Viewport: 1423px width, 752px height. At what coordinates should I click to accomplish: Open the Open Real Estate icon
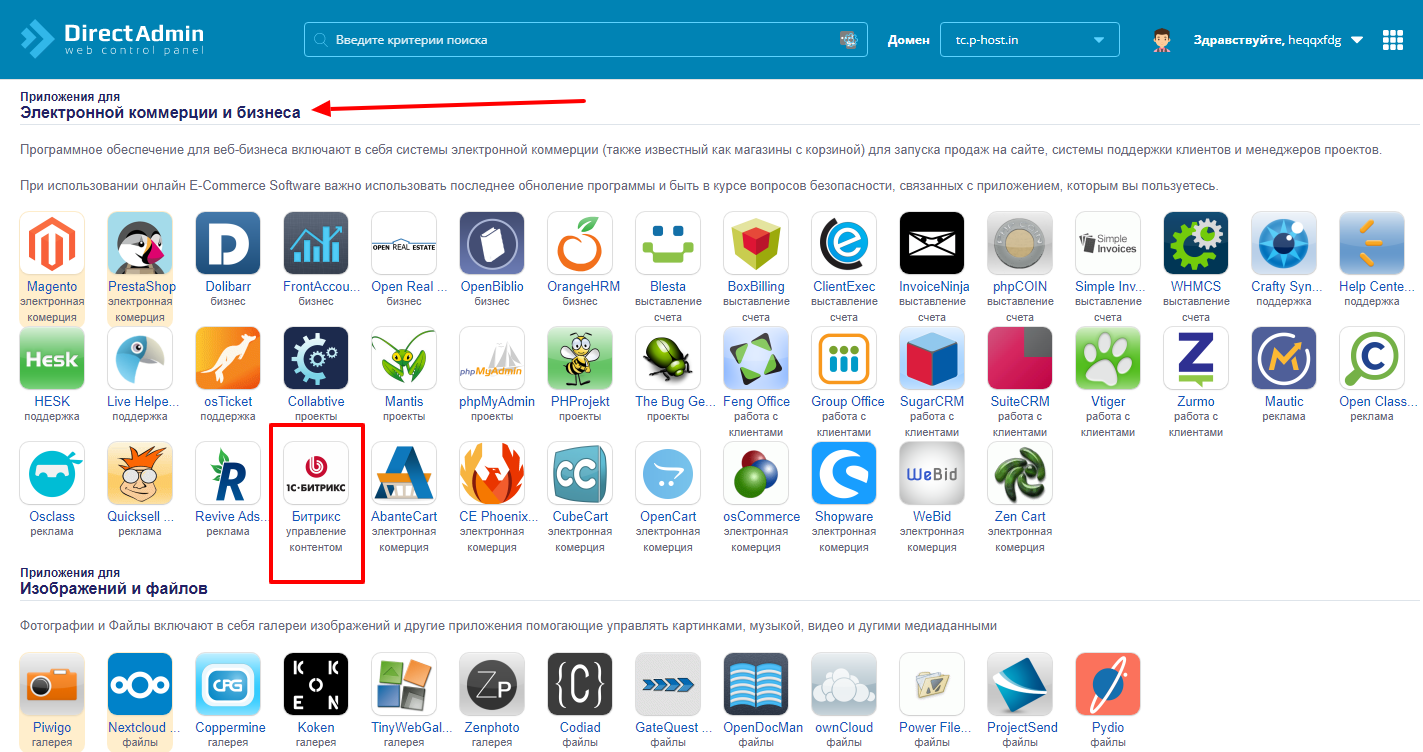pyautogui.click(x=404, y=243)
